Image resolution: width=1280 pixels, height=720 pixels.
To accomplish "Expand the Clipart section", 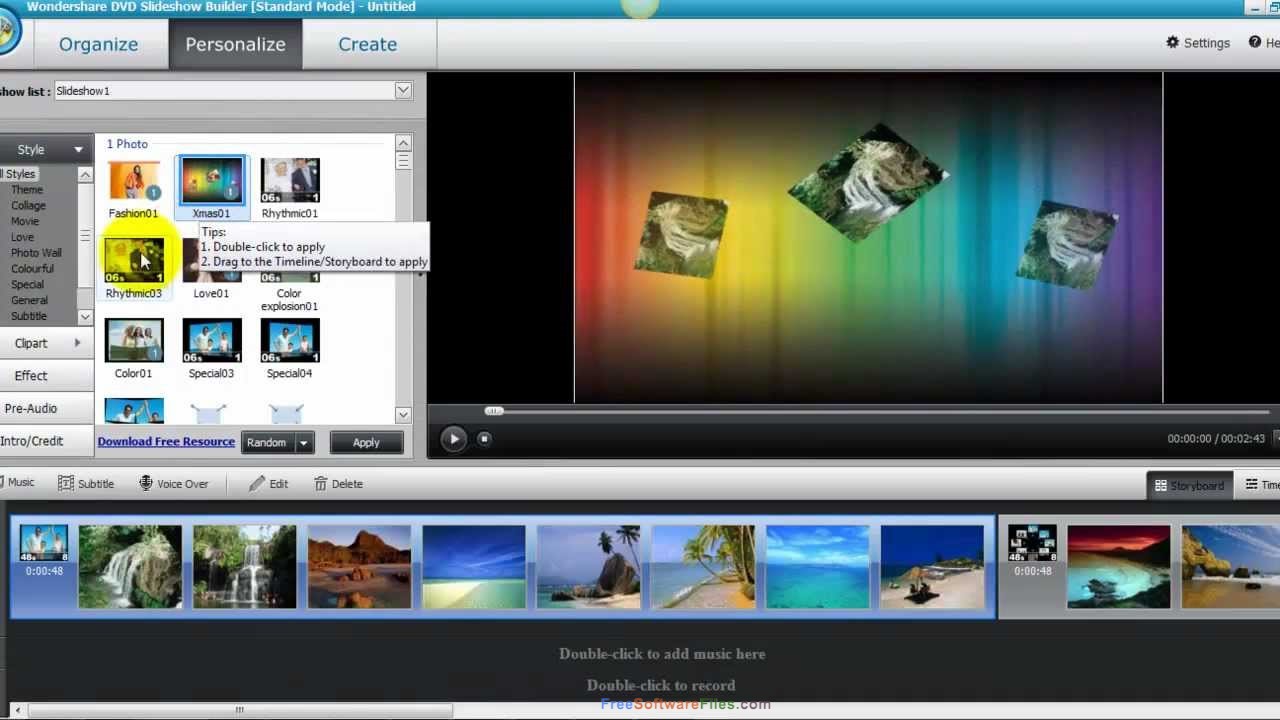I will (x=45, y=343).
